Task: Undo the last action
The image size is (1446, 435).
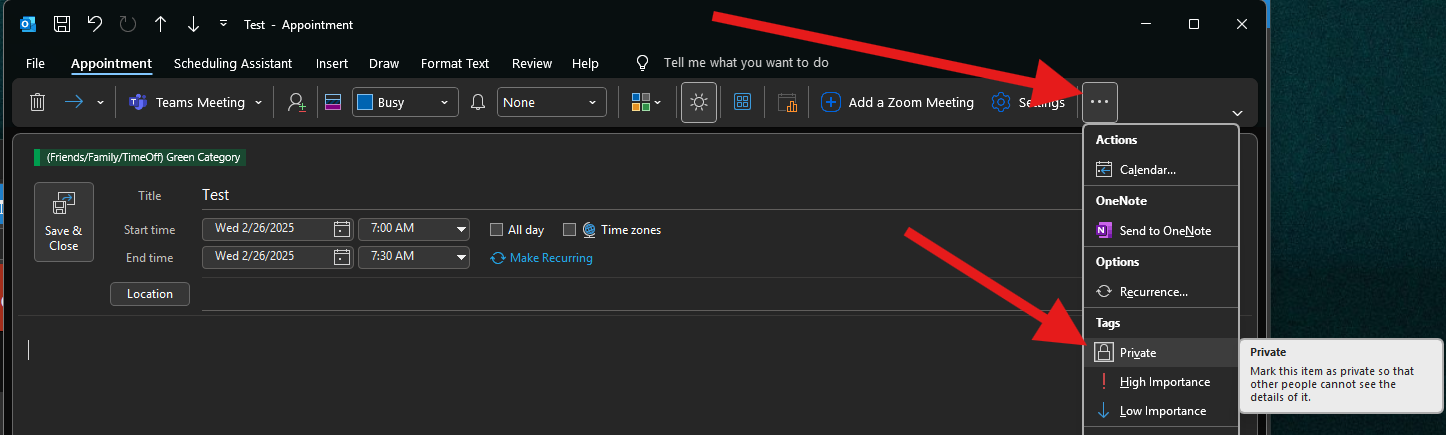Action: [x=94, y=24]
